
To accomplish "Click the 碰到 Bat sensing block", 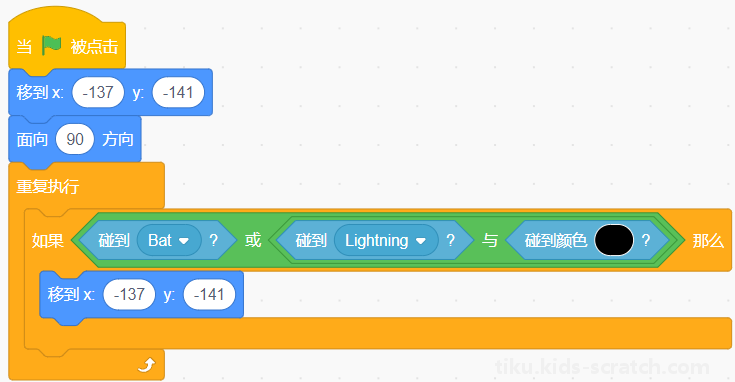I will point(158,240).
